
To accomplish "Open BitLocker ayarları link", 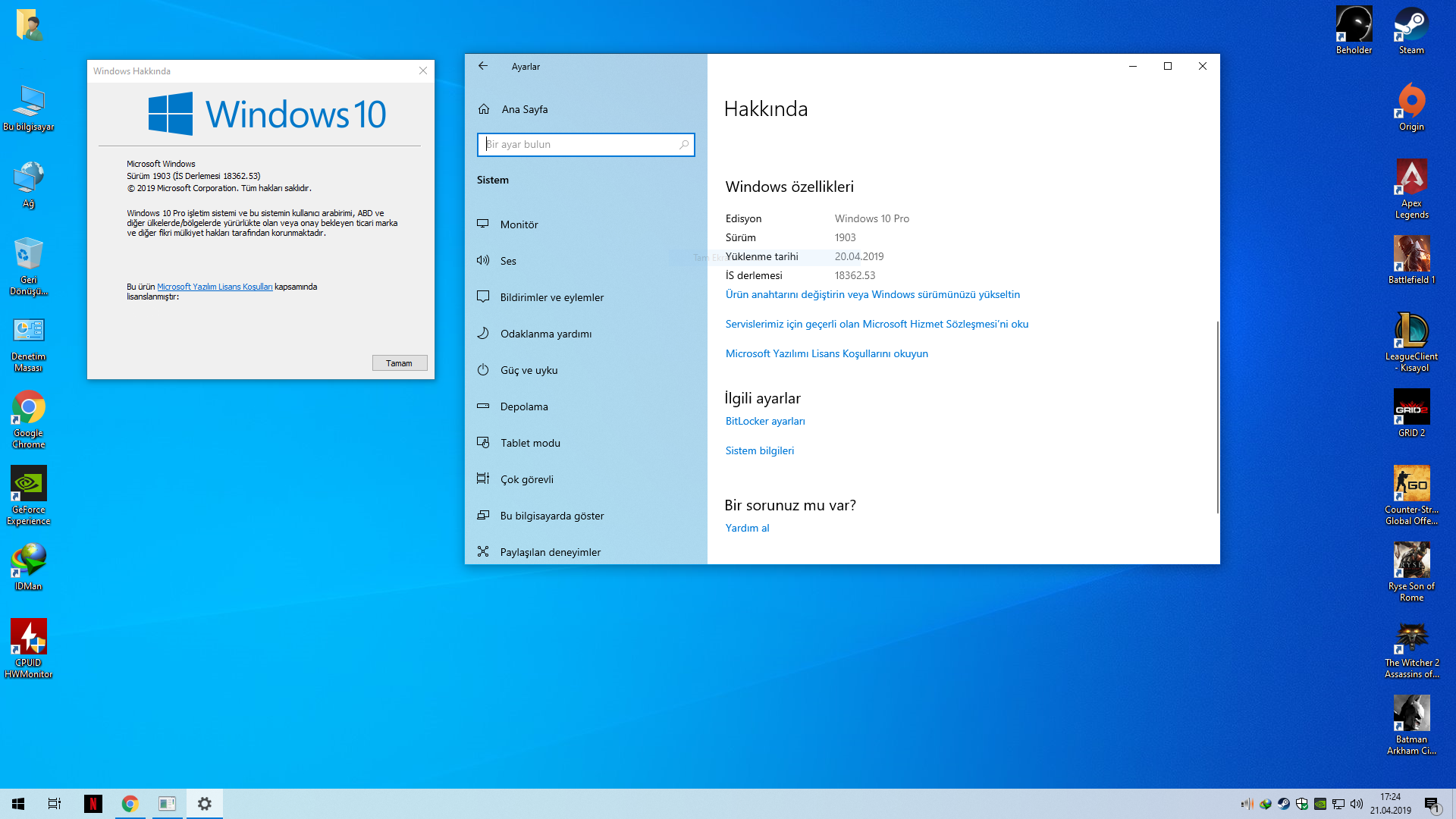I will [x=765, y=421].
